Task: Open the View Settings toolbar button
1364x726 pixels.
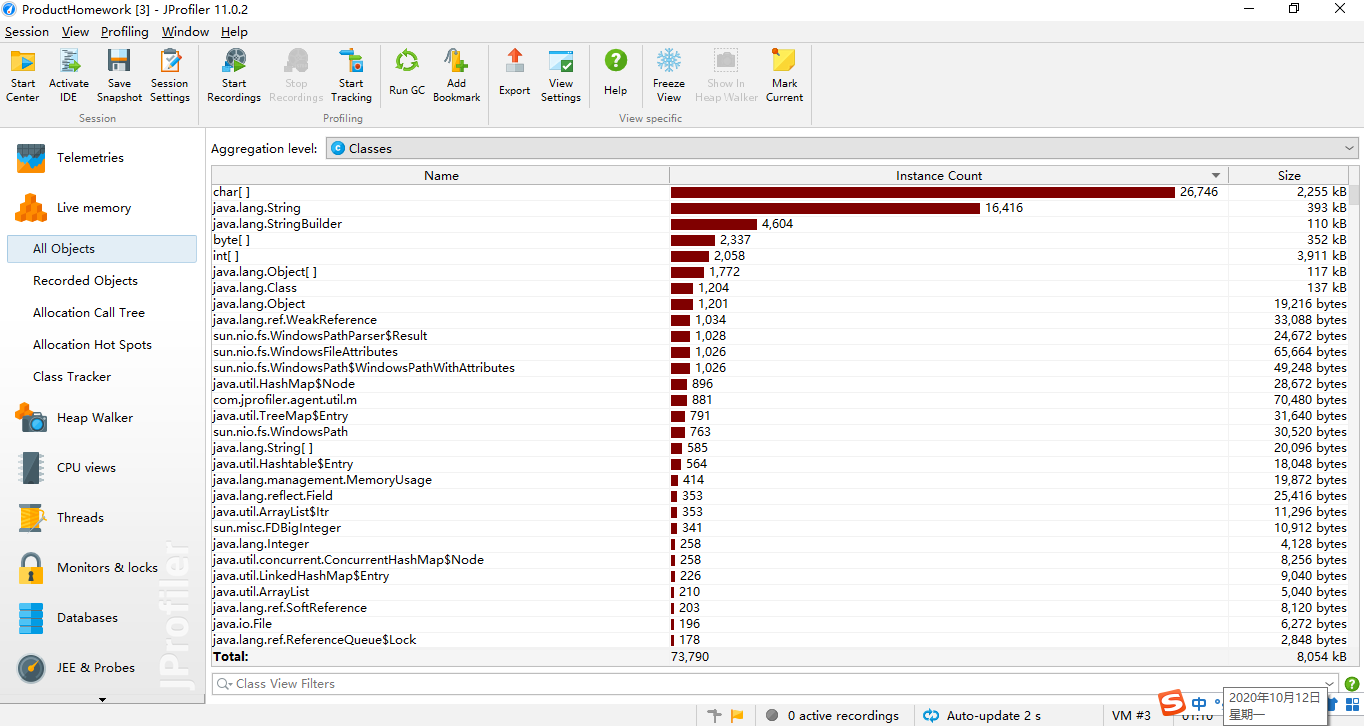Action: click(x=561, y=75)
